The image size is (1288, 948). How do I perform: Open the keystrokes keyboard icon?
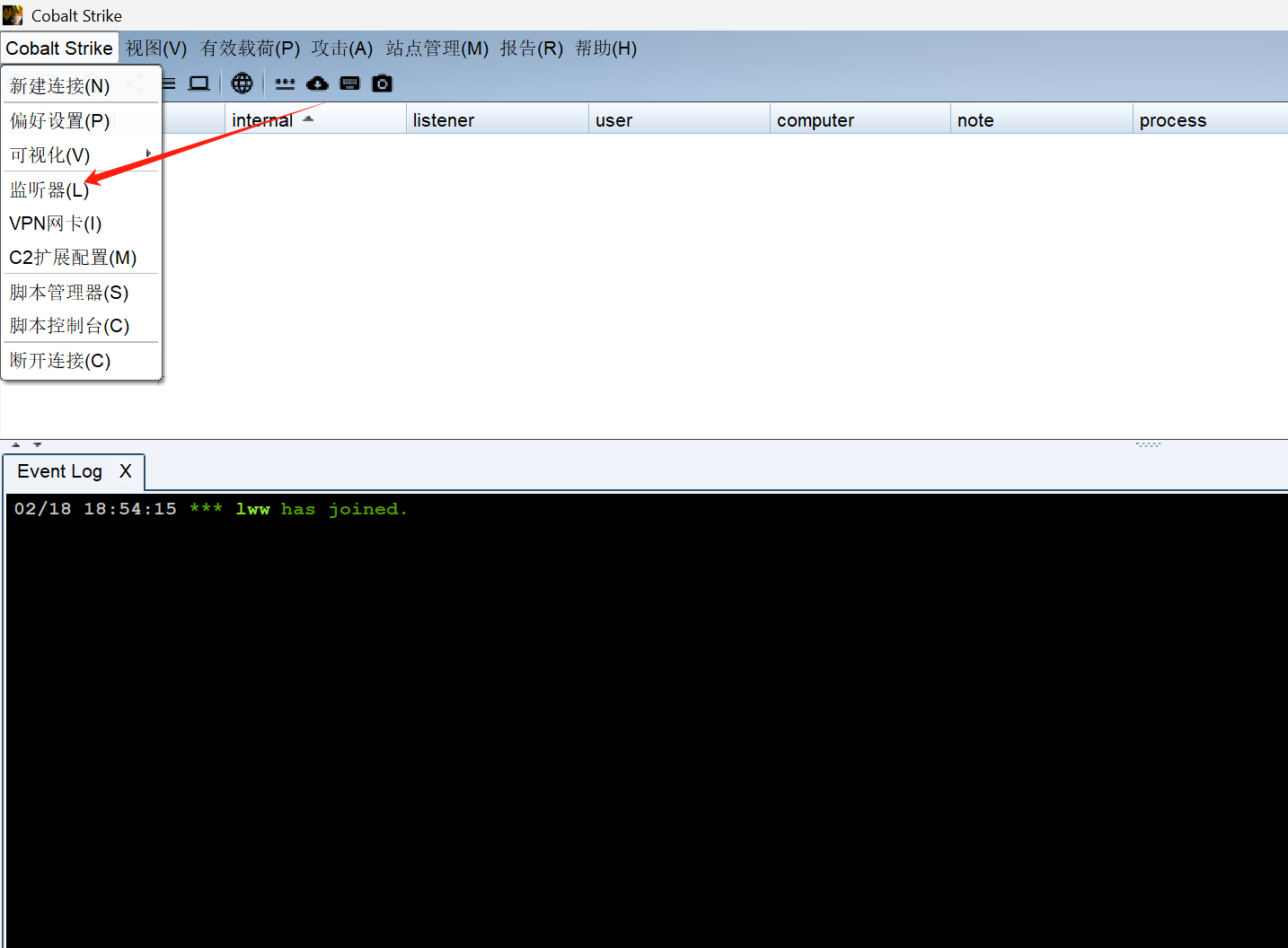350,83
